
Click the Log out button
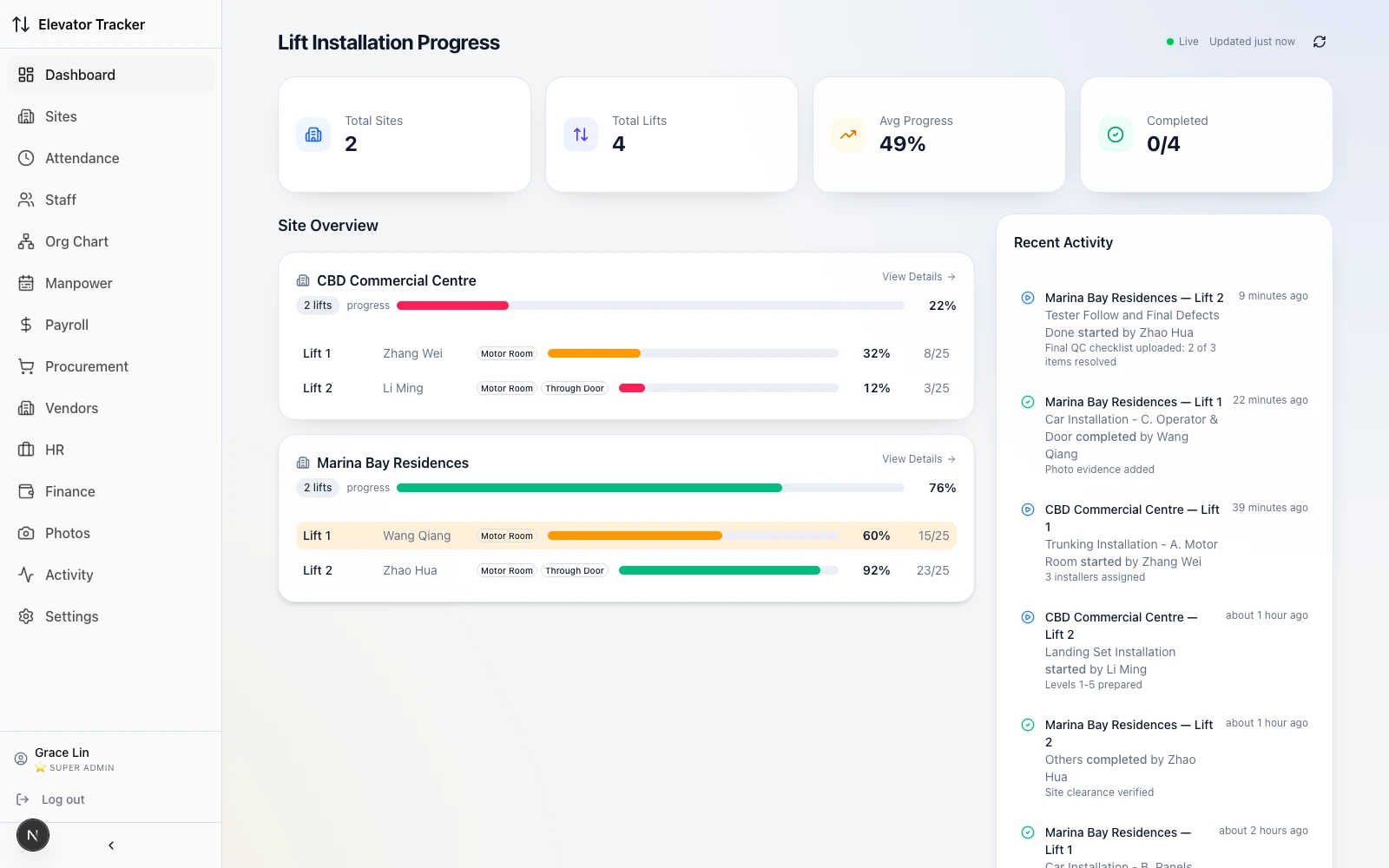(x=51, y=799)
